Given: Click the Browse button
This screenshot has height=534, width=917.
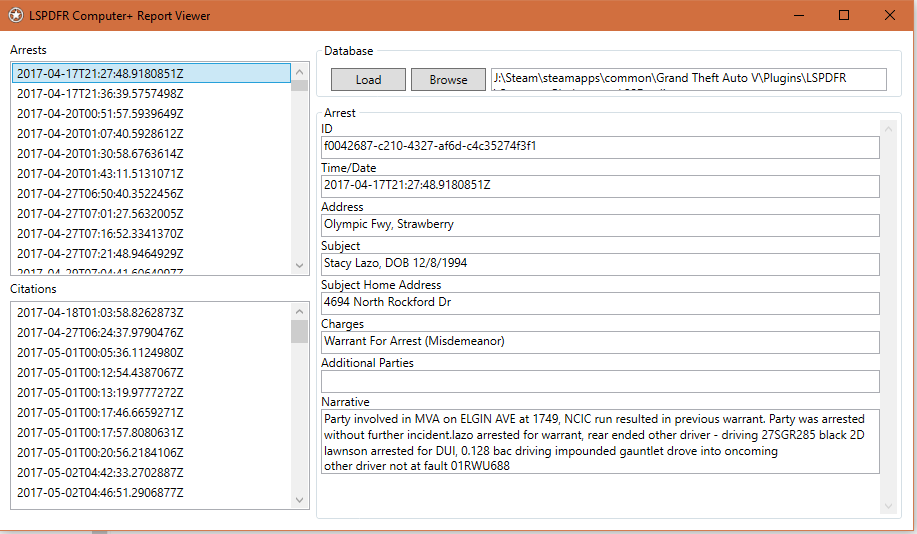Looking at the screenshot, I should click(x=448, y=80).
